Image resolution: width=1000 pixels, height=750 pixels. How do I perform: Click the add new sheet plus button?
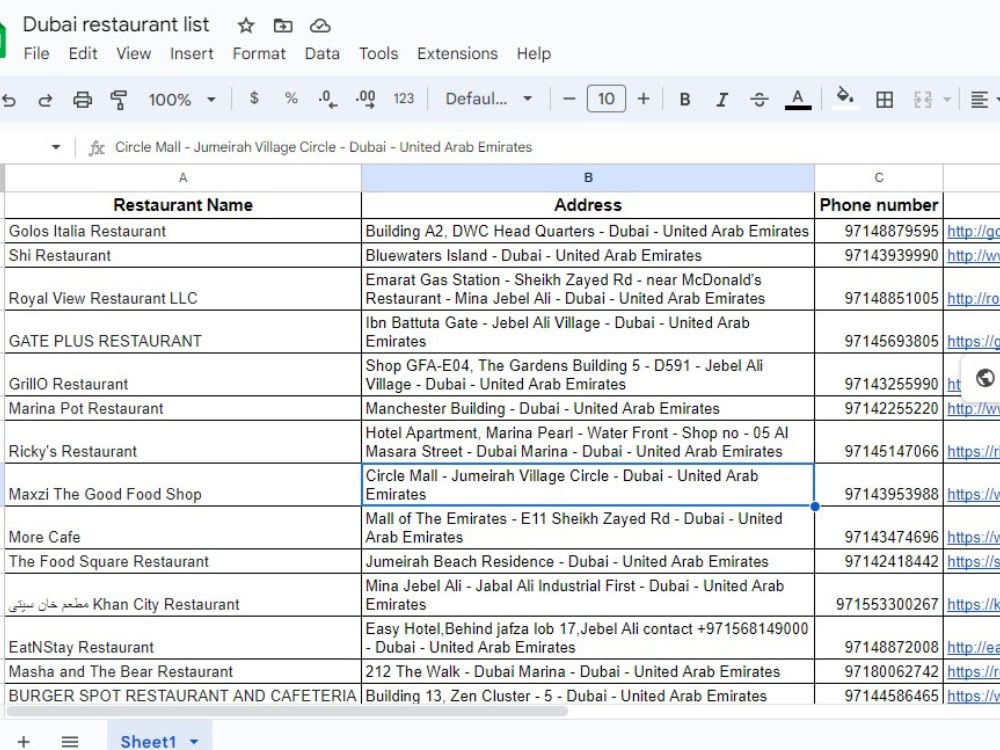[x=24, y=742]
